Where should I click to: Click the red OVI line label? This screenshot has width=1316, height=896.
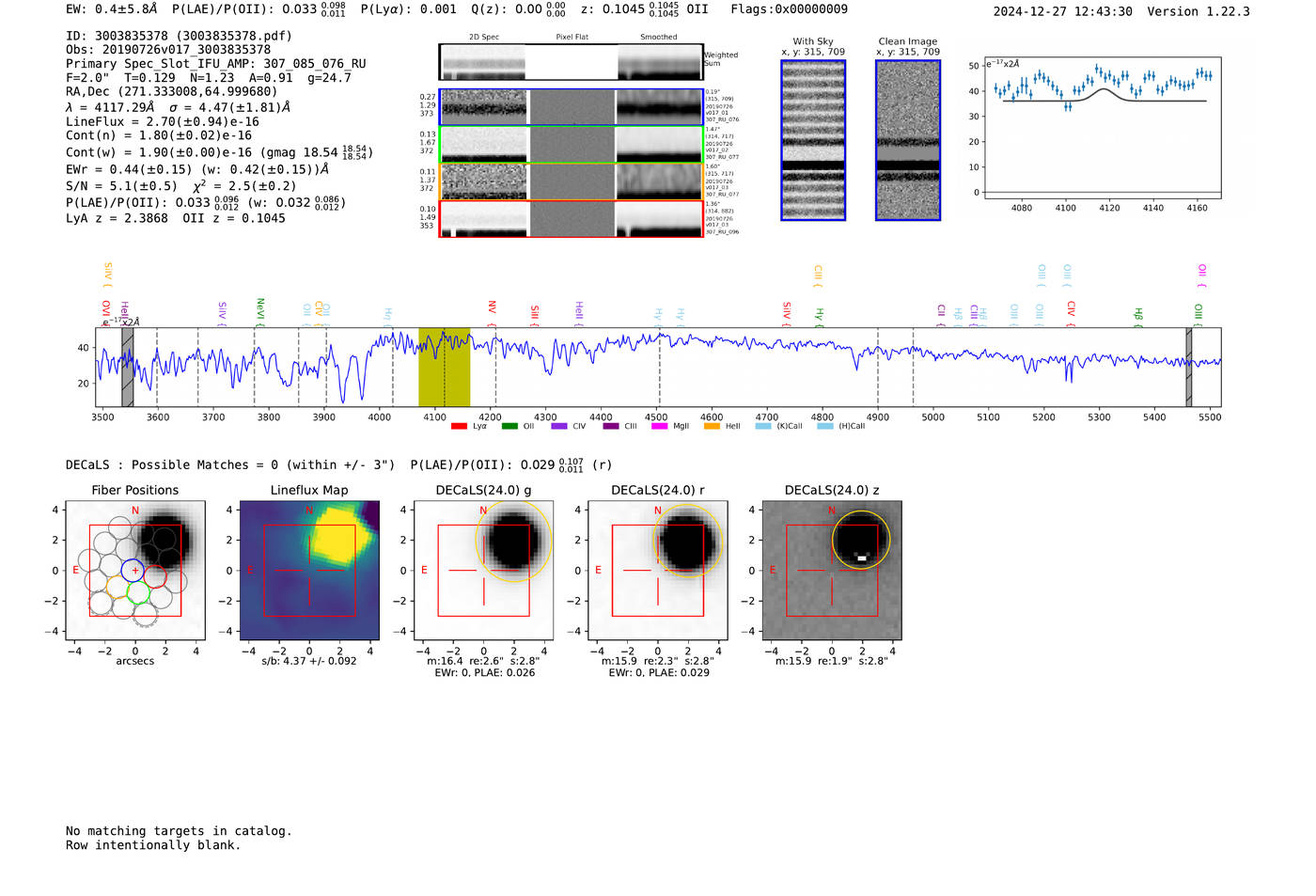coord(106,313)
